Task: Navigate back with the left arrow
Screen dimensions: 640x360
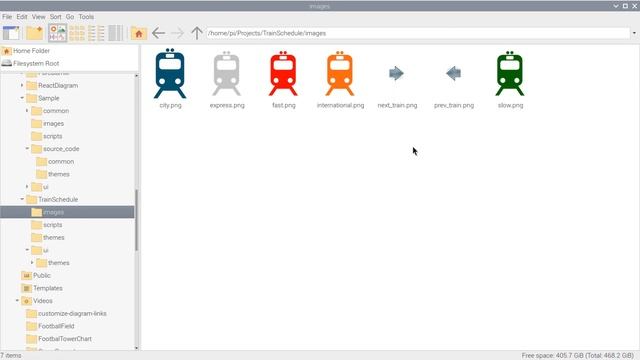Action: [158, 33]
